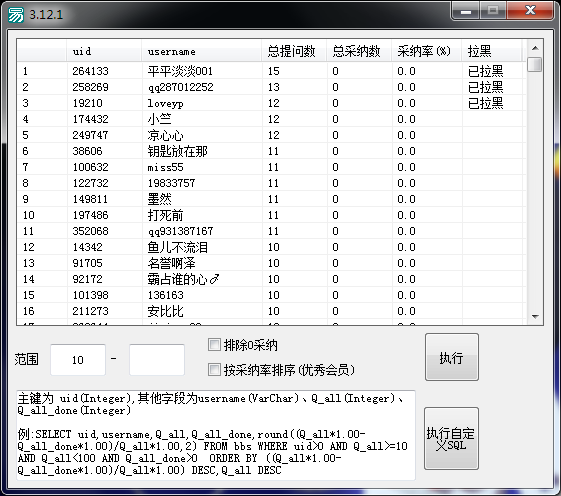The image size is (561, 496).
Task: Click the 执行 button
Action: [452, 357]
